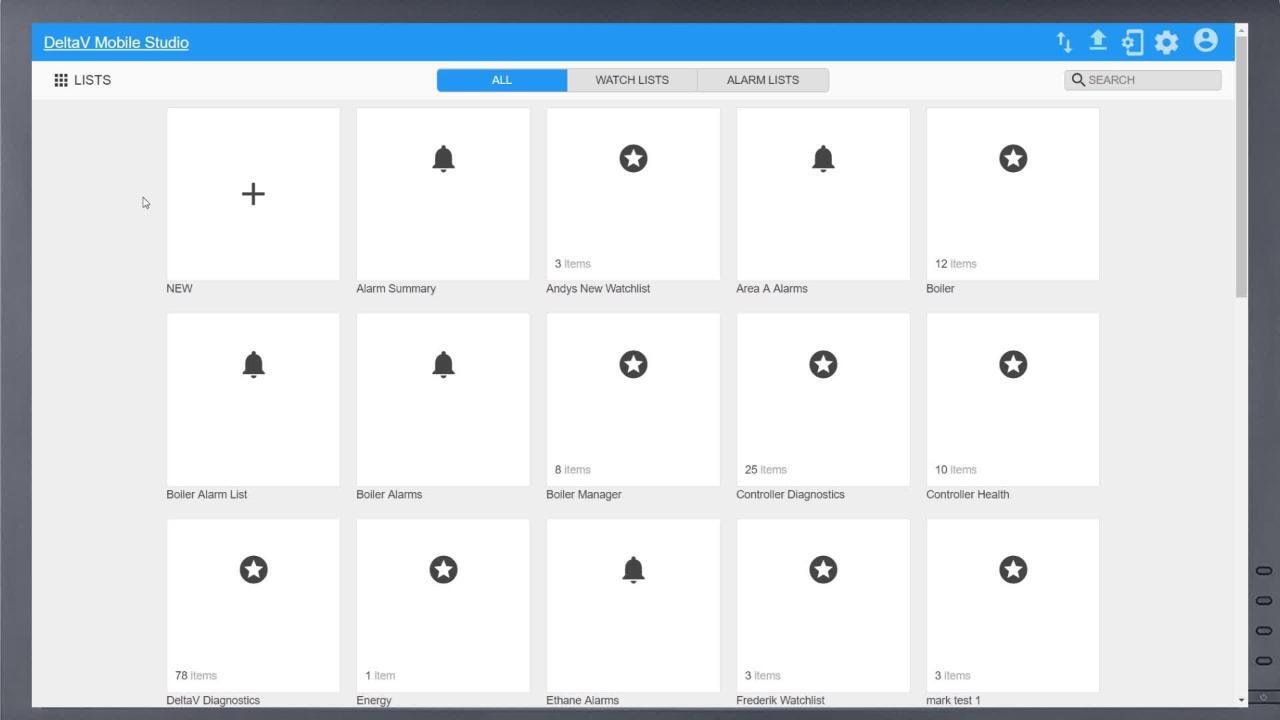Open the Controller Diagnostics list name
The image size is (1280, 720).
point(790,494)
